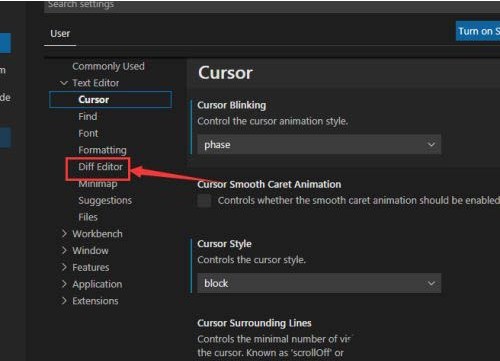Enable Cursor Smooth Caret Animation checkbox
Screen dimensions: 500x361
point(204,201)
